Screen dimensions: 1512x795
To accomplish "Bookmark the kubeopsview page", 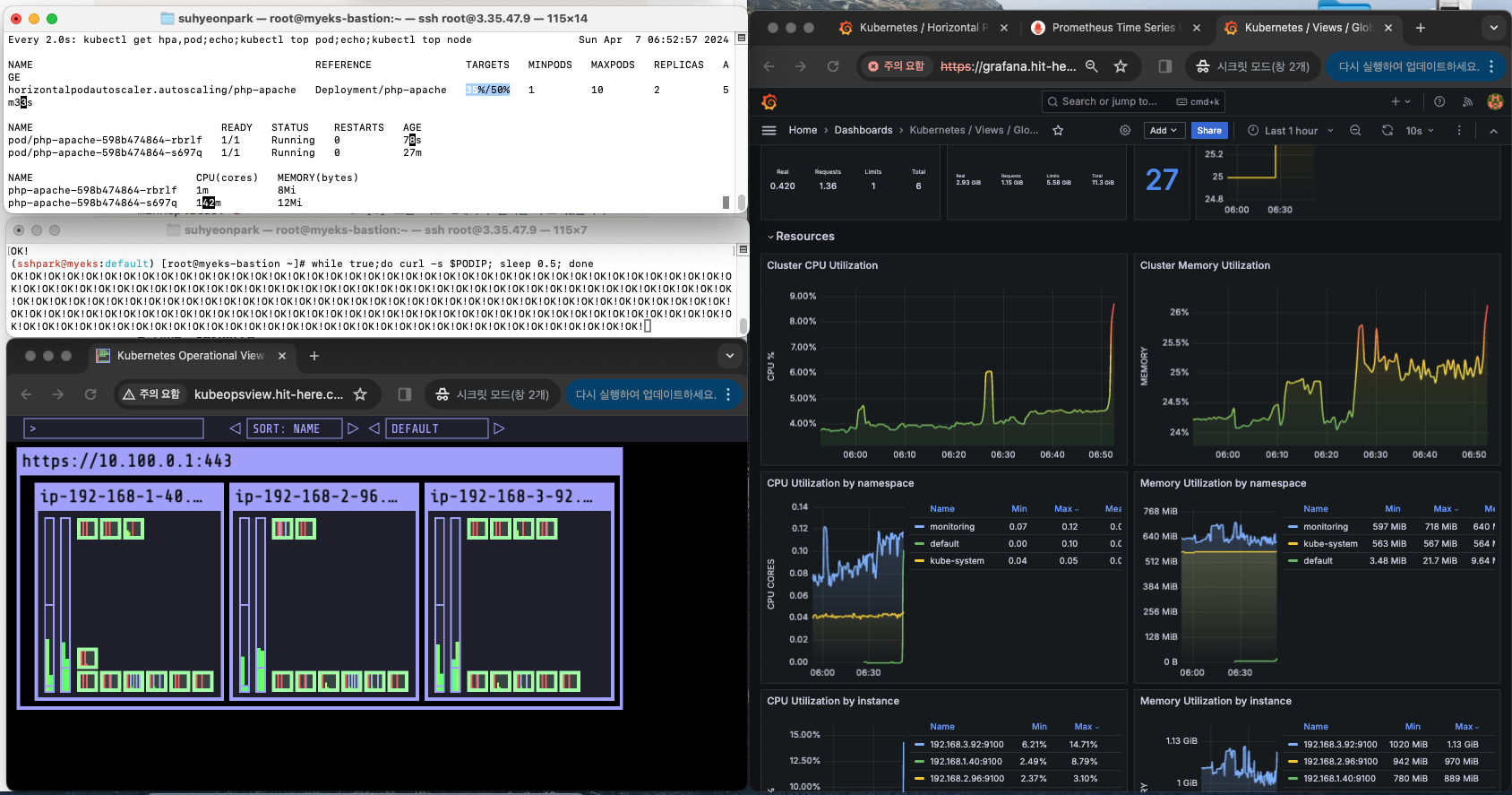I will [x=360, y=393].
